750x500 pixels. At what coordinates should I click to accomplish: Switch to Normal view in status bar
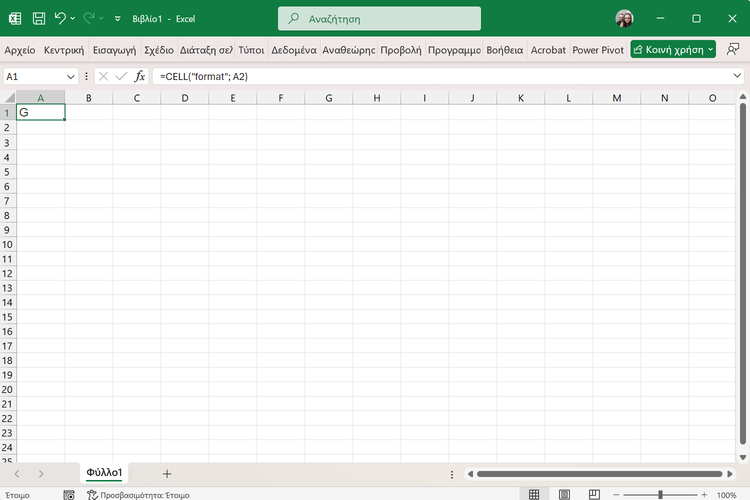tap(534, 494)
